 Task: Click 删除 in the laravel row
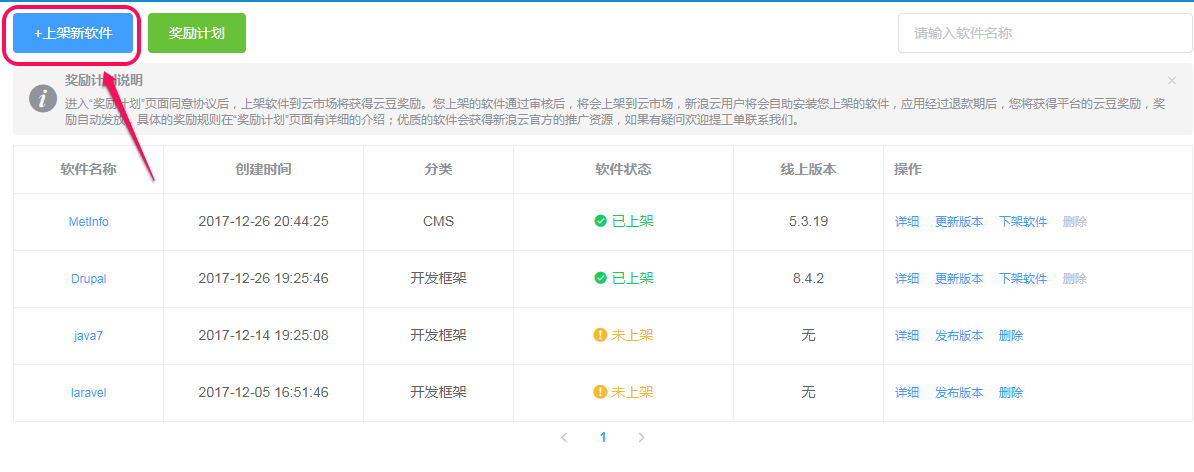click(1010, 393)
